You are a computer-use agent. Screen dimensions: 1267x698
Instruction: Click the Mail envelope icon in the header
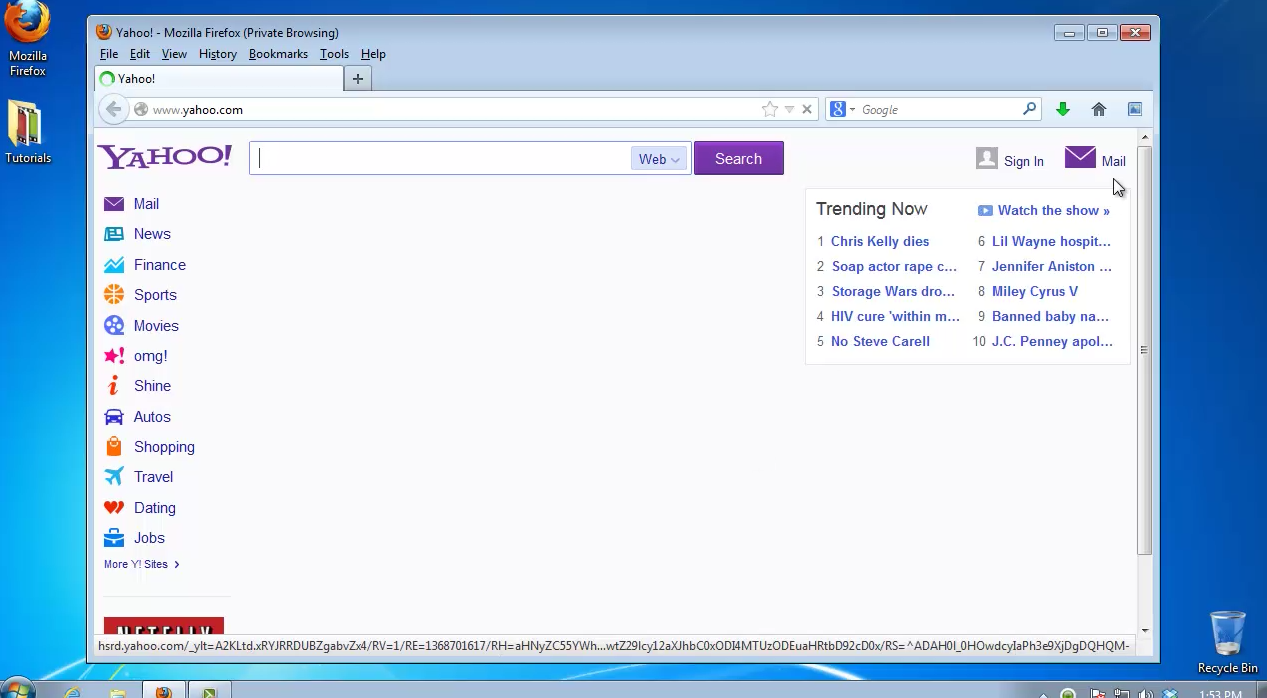tap(1080, 157)
